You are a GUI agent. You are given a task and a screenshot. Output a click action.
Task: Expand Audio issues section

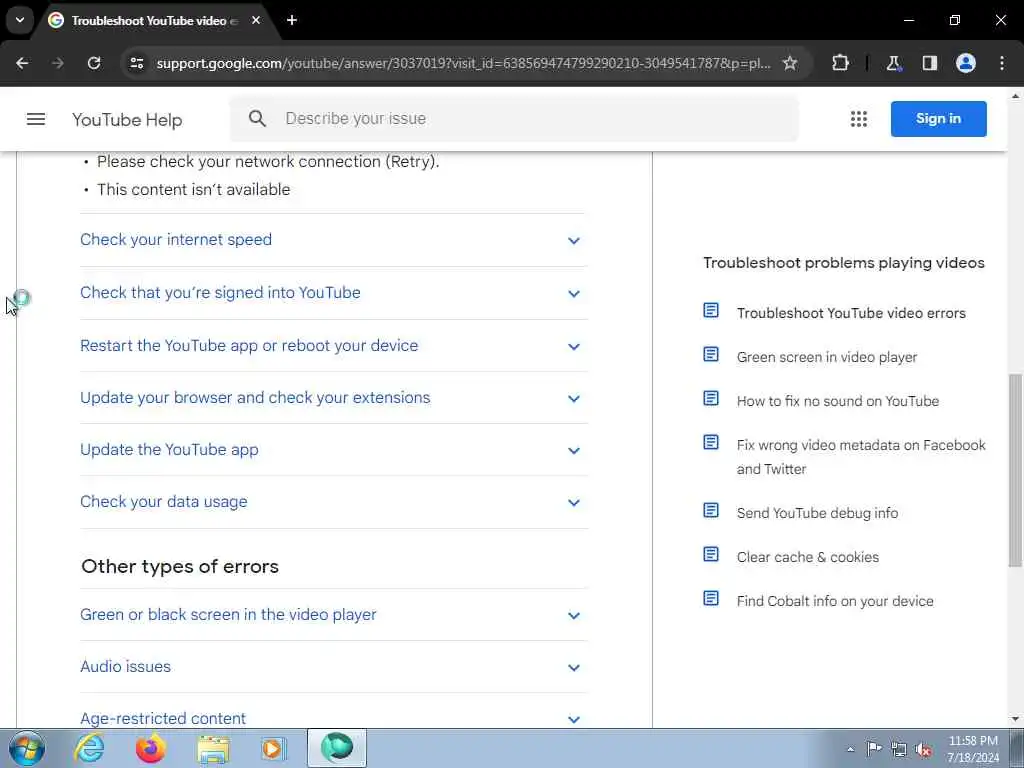coord(334,667)
